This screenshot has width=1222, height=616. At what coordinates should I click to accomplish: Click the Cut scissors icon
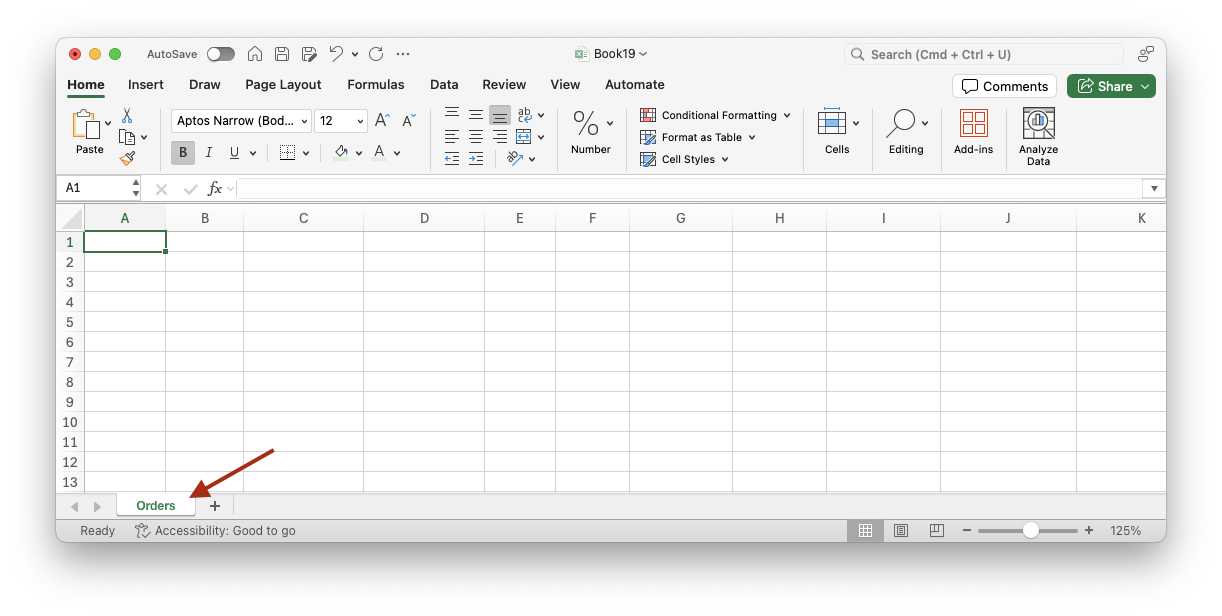[x=127, y=116]
